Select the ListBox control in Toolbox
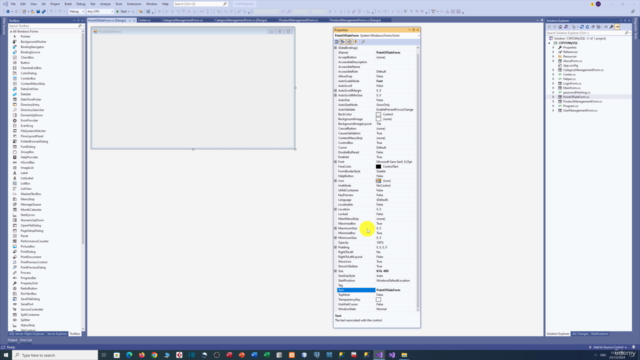Viewport: 640px width, 360px height. (x=26, y=184)
